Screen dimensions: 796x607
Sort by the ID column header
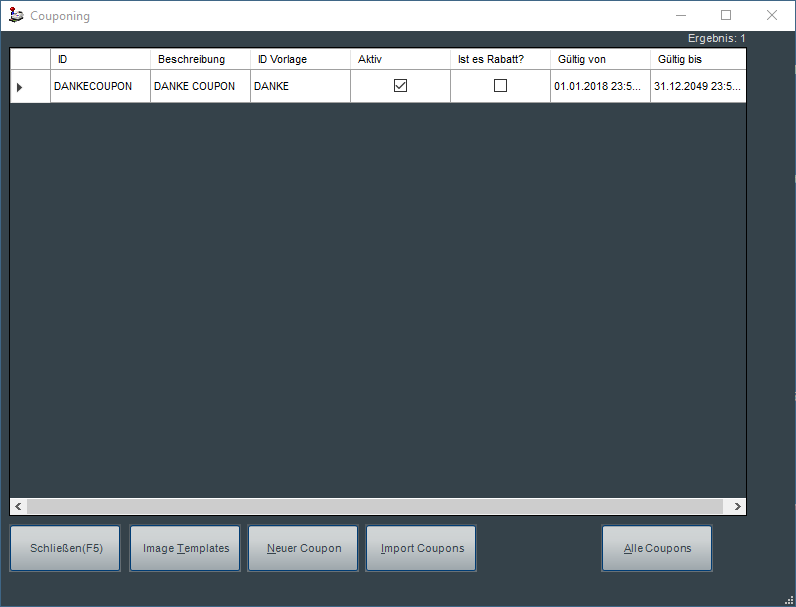point(100,59)
